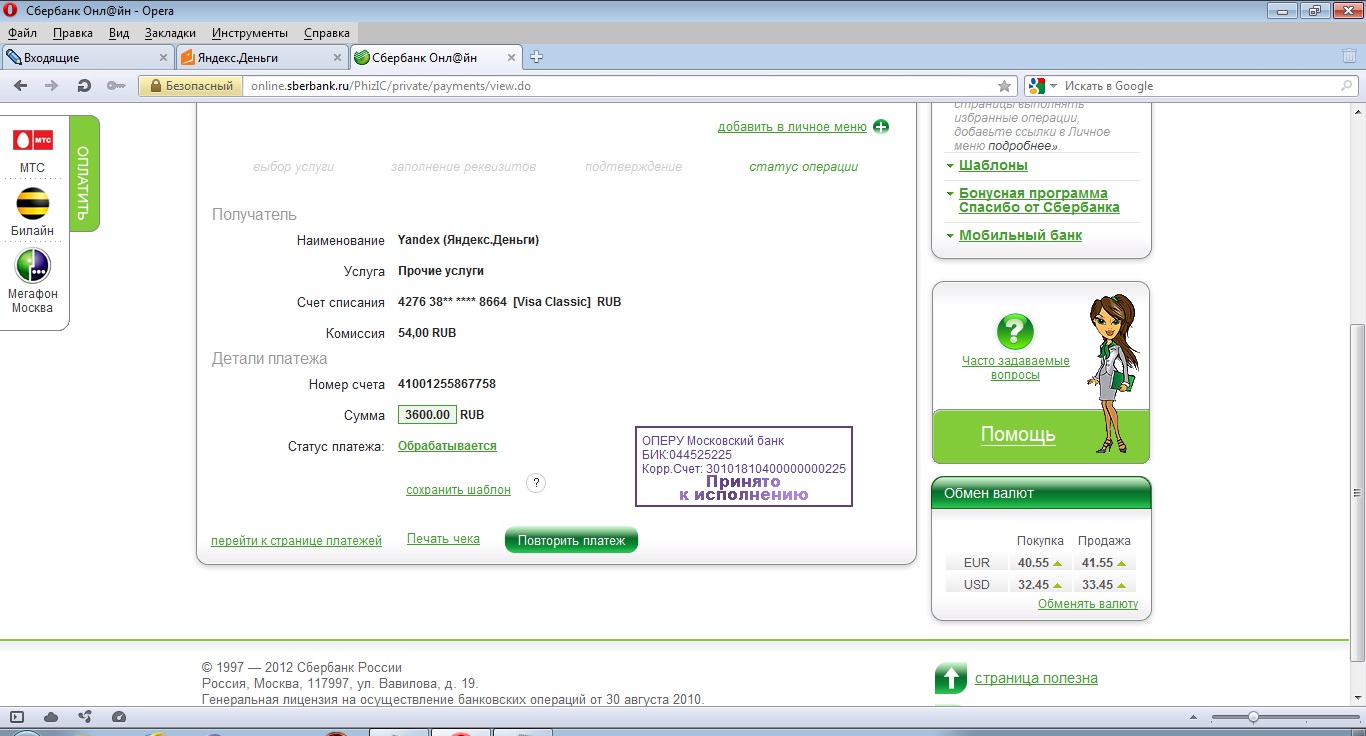Click the vertical ОПЛАТИТЬ tab
1366x736 pixels.
[84, 174]
